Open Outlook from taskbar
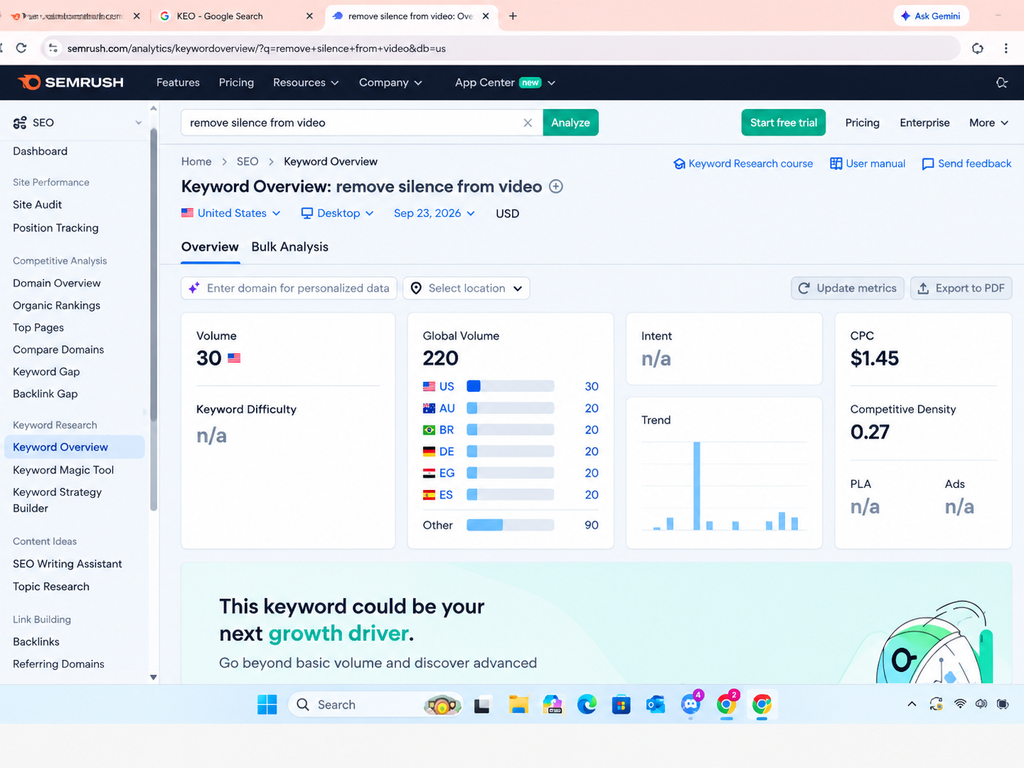 pyautogui.click(x=656, y=705)
